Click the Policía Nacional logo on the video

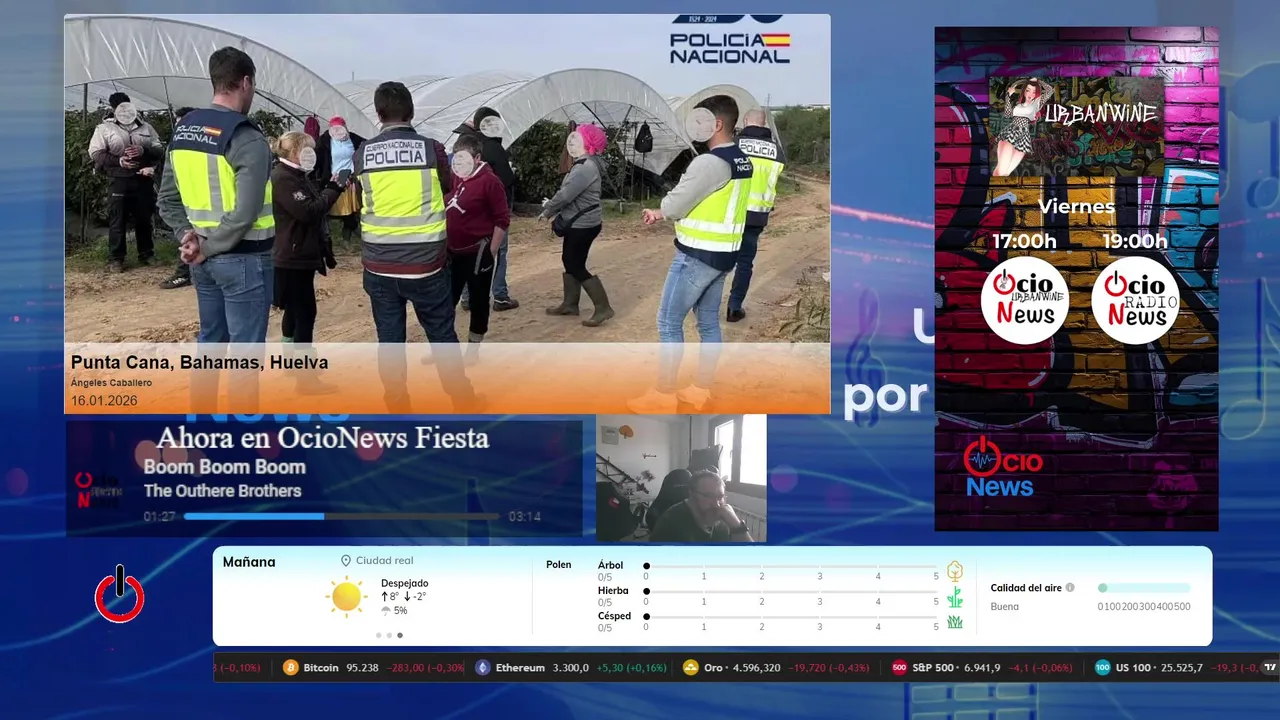[729, 40]
